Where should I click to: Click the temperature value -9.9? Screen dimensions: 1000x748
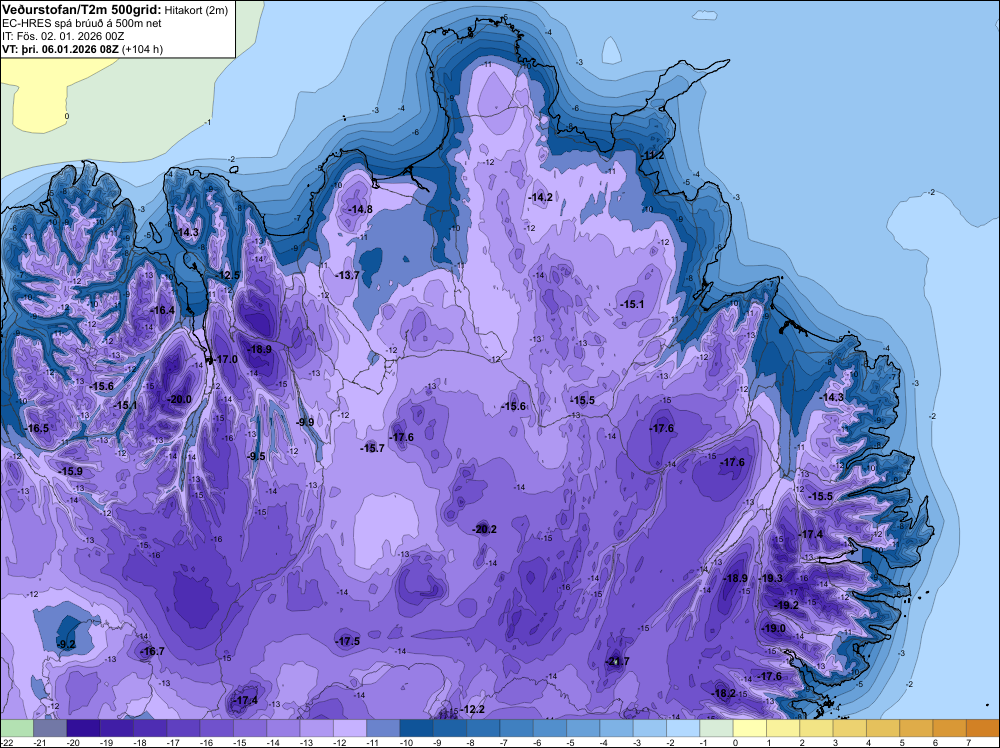305,422
